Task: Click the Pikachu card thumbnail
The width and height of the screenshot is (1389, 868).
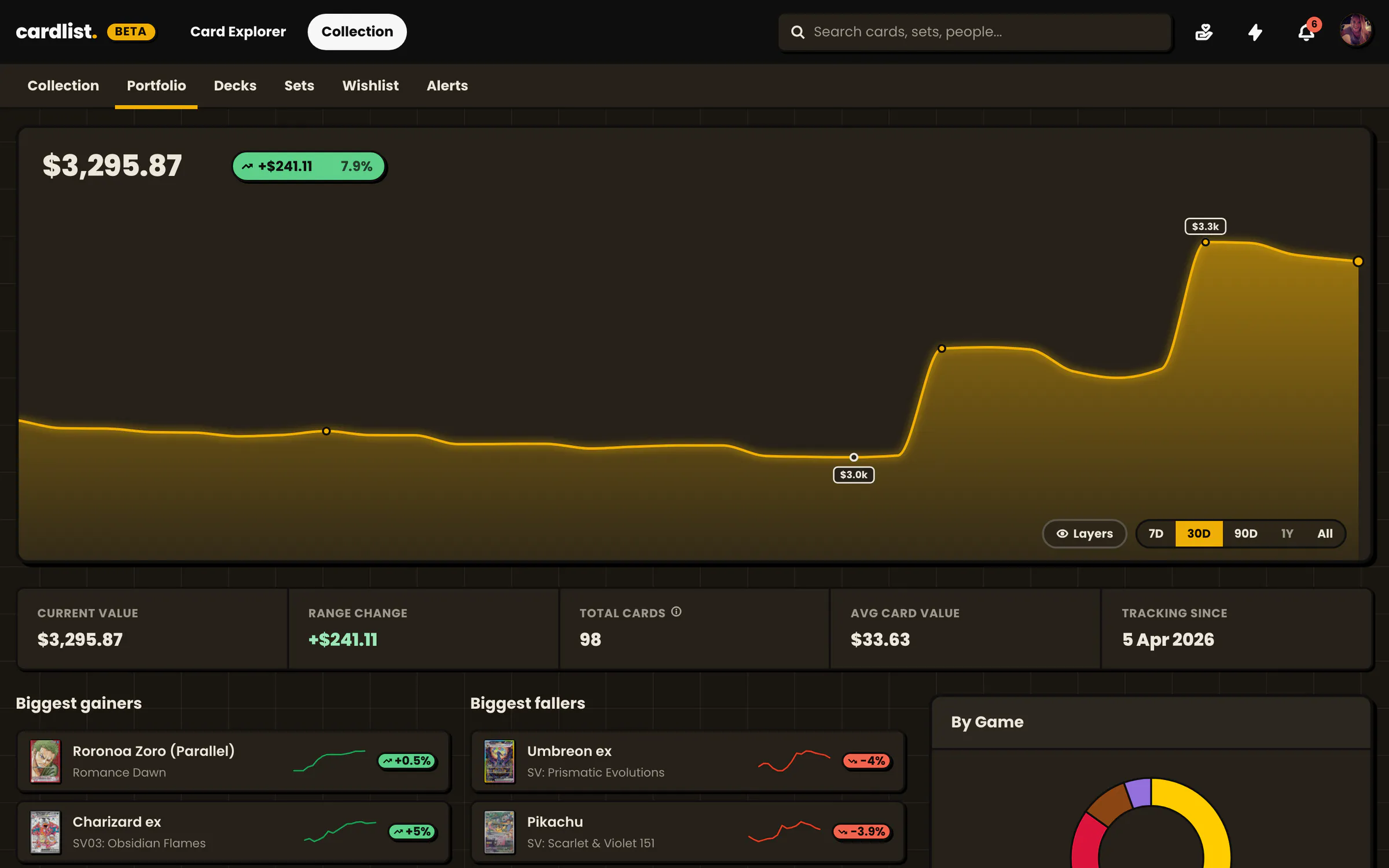Action: point(499,832)
